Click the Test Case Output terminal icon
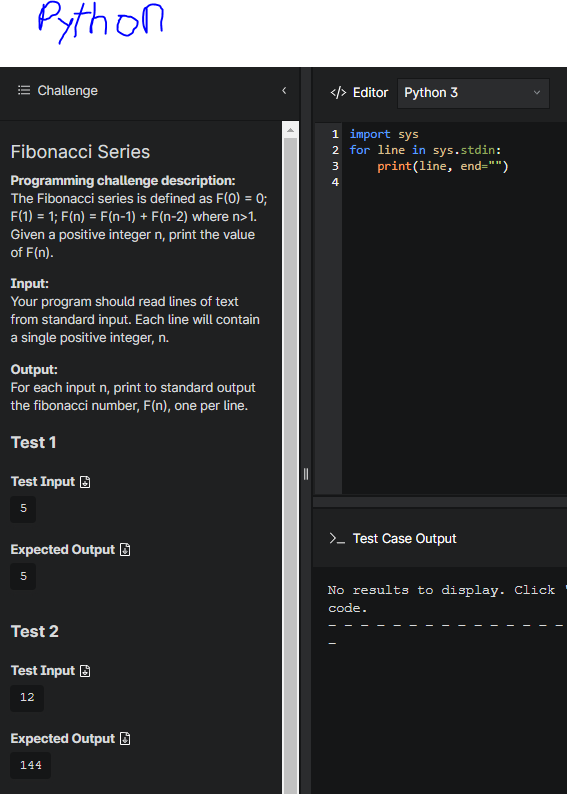The width and height of the screenshot is (567, 794). [337, 538]
